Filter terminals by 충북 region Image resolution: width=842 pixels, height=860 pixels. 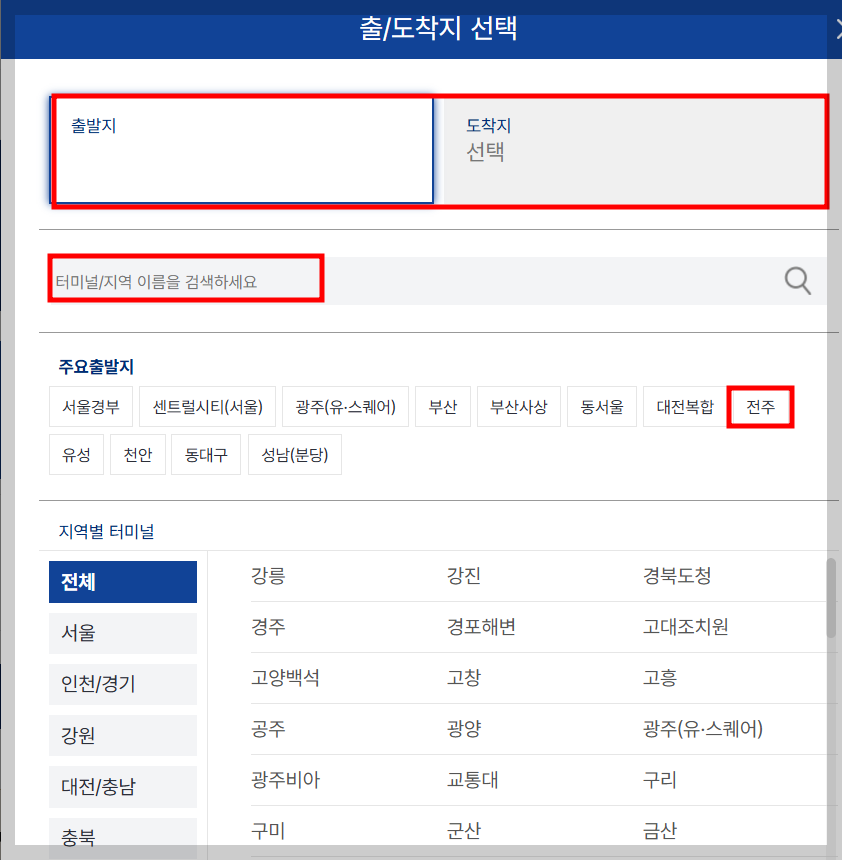[x=123, y=838]
